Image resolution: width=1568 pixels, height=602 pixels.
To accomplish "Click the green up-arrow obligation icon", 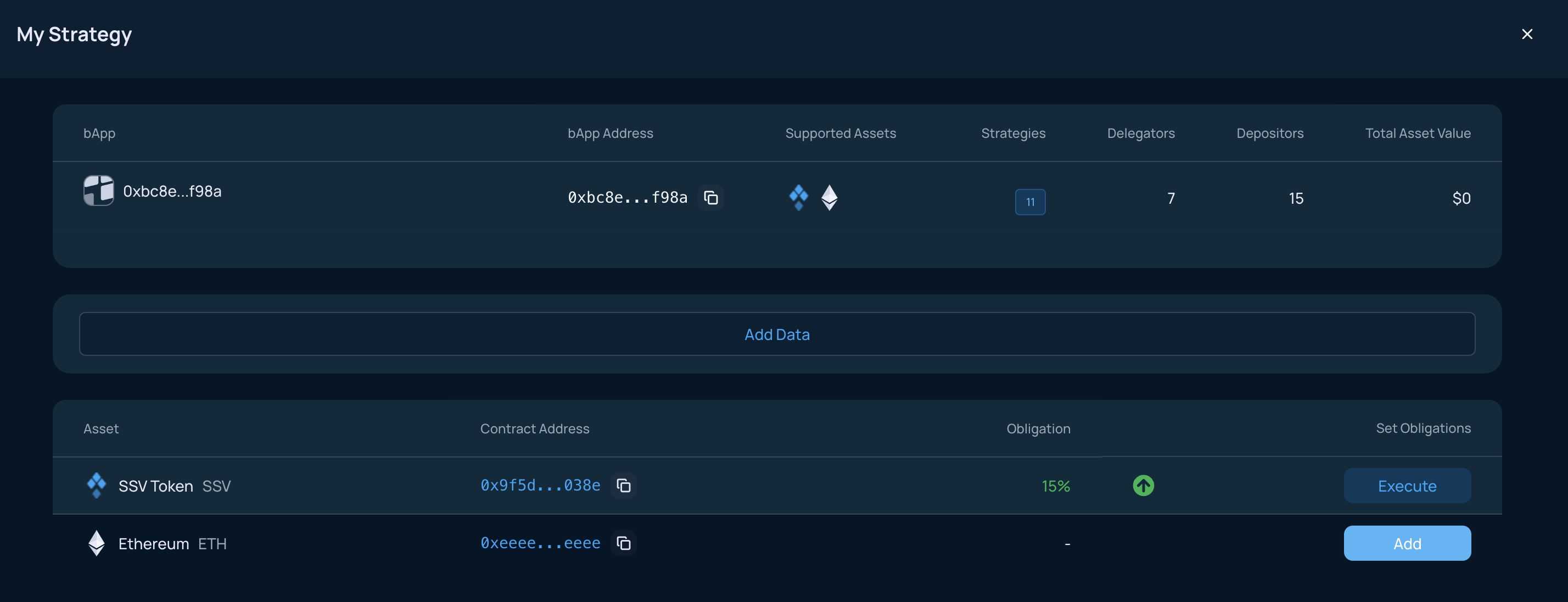I will click(1143, 486).
